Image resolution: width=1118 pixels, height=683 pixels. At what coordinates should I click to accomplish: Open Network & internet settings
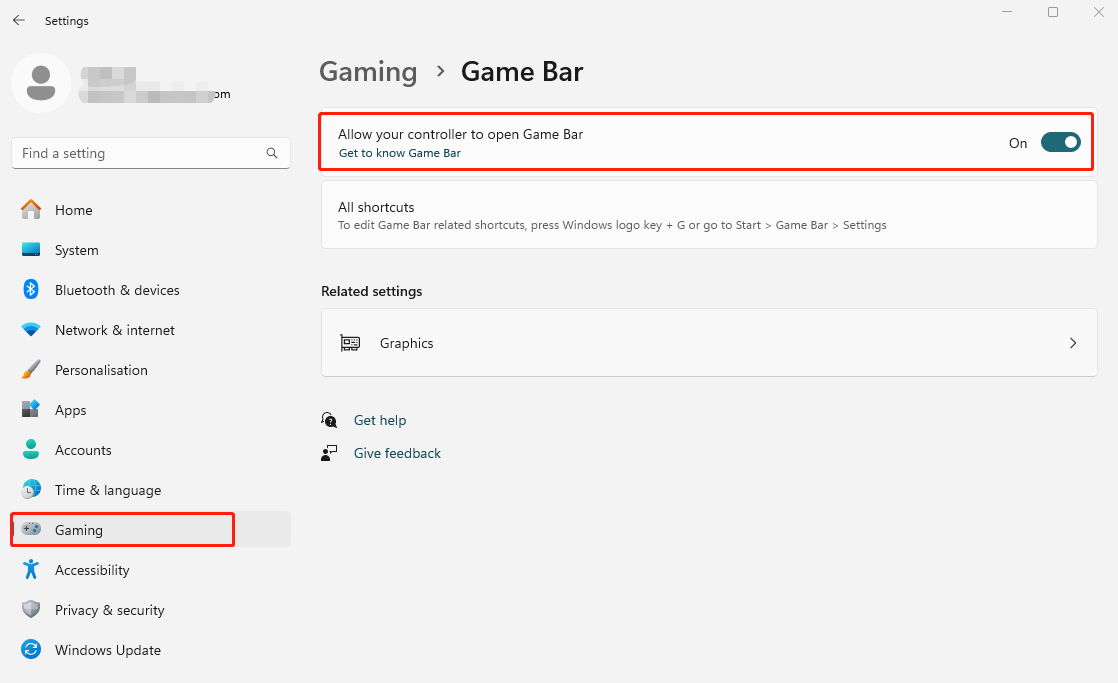(151, 329)
